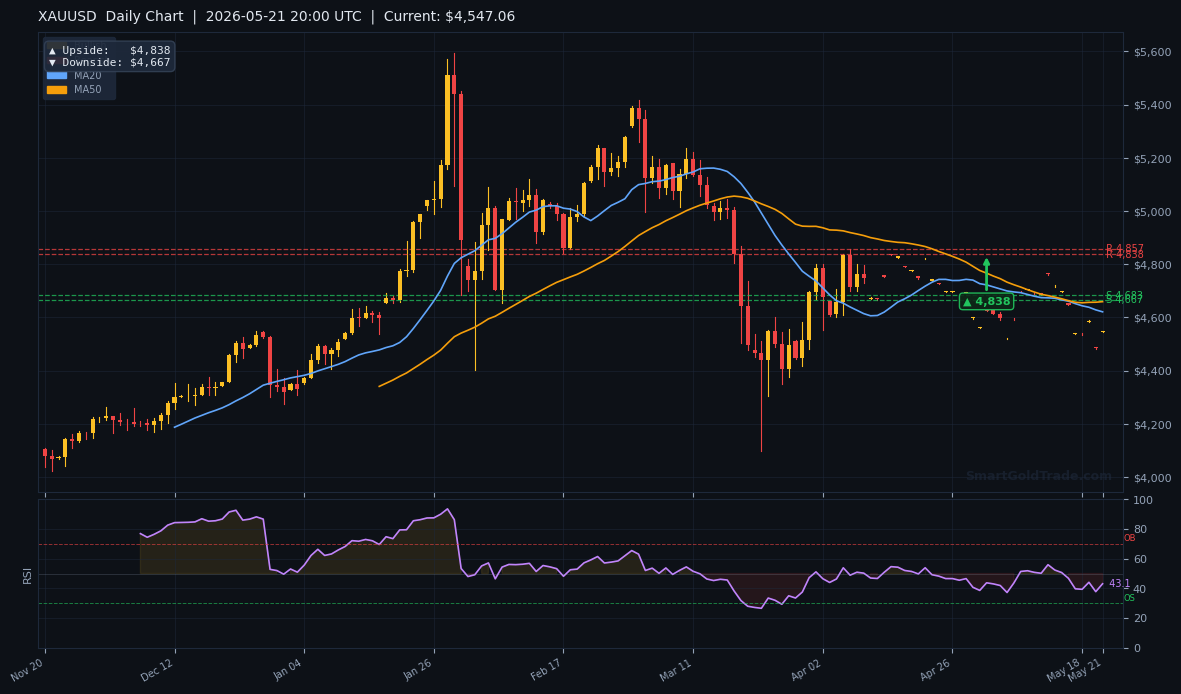Click the $5,200 price axis label
The width and height of the screenshot is (1181, 694).
(1152, 158)
